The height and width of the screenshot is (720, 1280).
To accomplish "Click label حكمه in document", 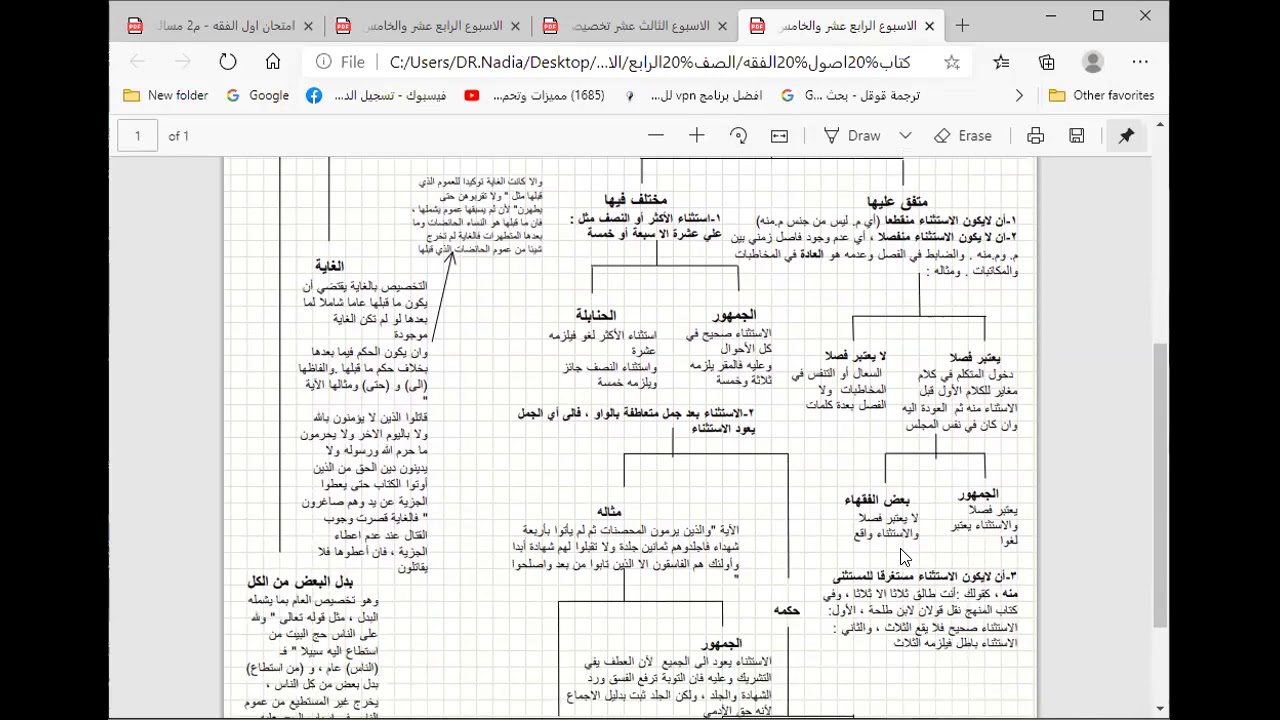I will [786, 610].
